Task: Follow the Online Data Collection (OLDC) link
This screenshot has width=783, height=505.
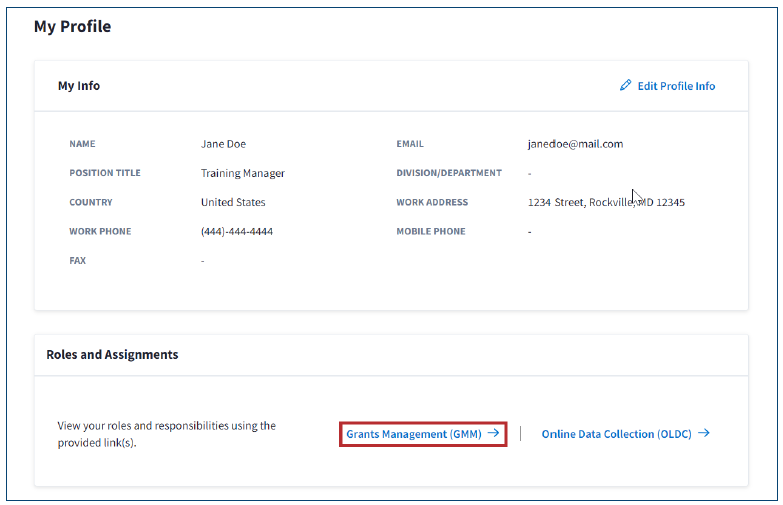Action: click(x=616, y=434)
